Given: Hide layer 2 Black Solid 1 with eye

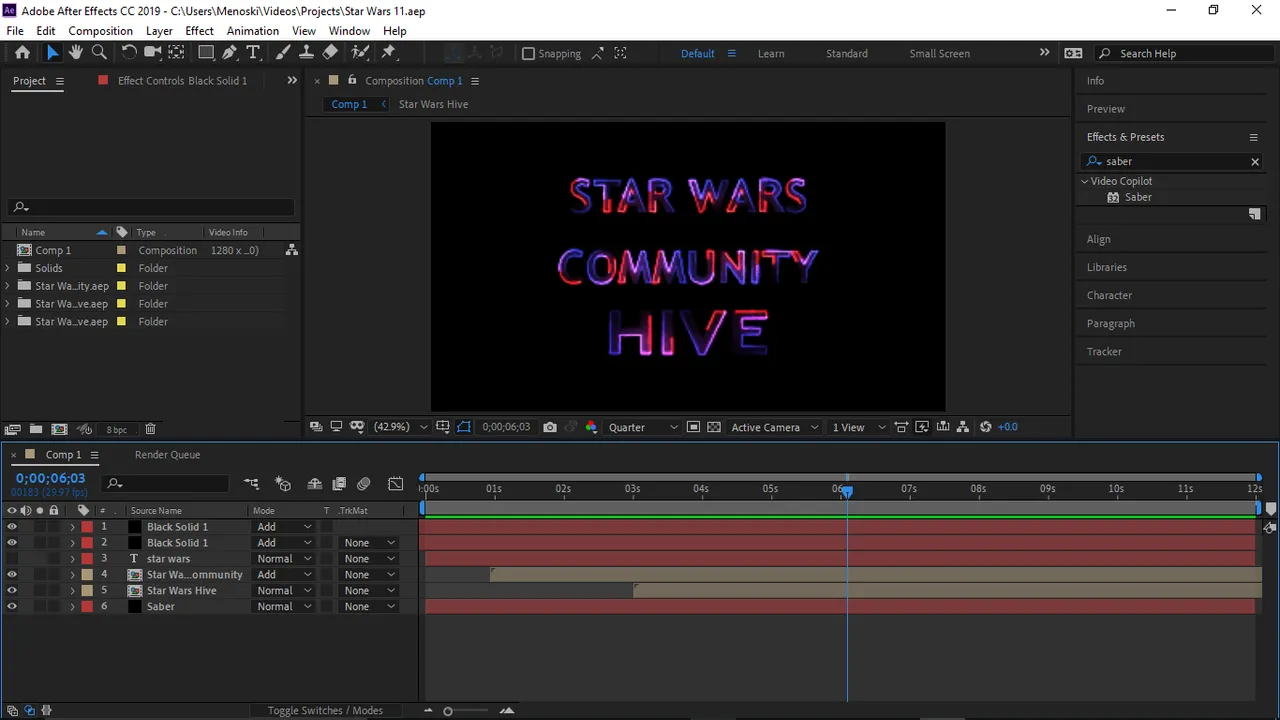Looking at the screenshot, I should (x=12, y=543).
